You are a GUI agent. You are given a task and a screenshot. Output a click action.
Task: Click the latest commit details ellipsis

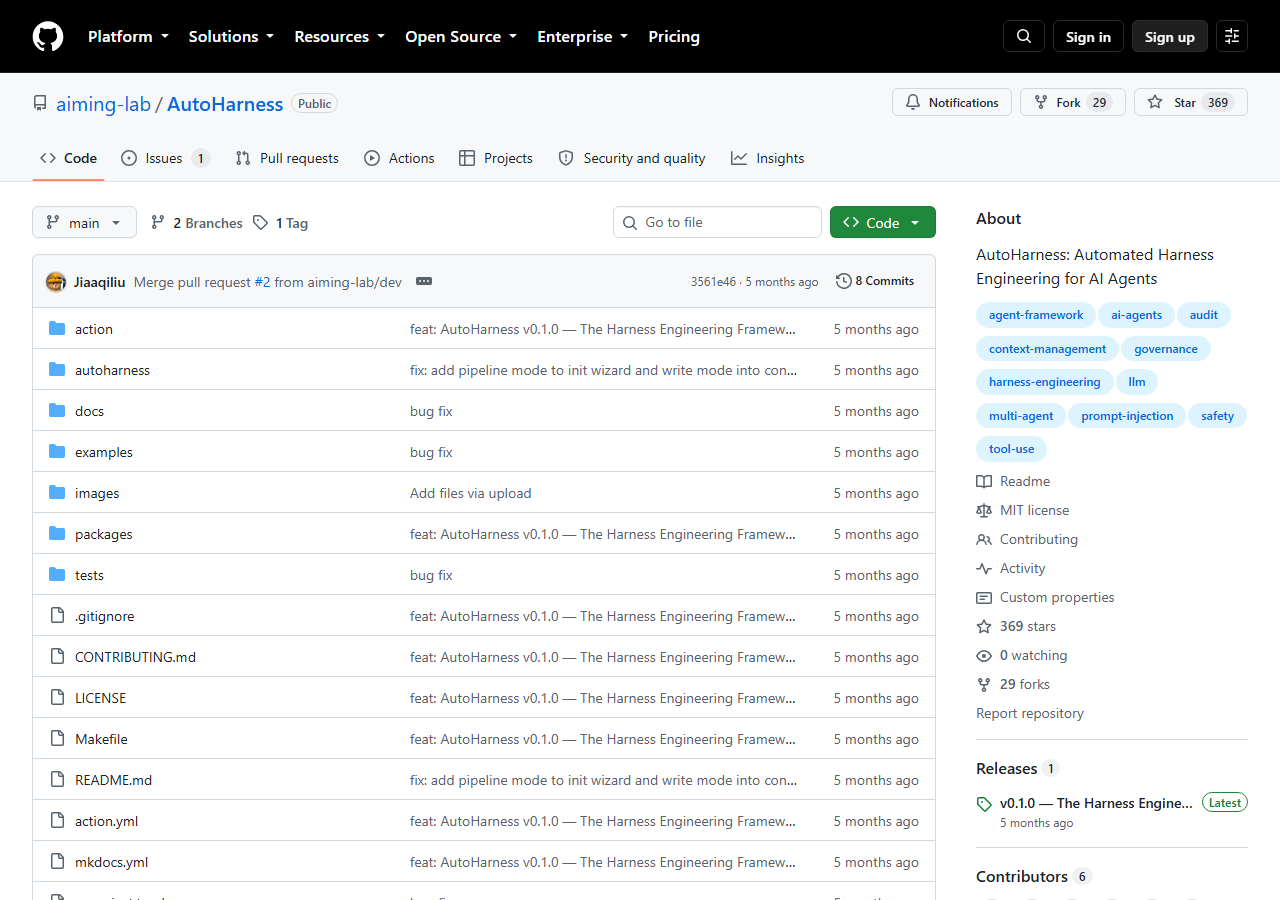[424, 282]
